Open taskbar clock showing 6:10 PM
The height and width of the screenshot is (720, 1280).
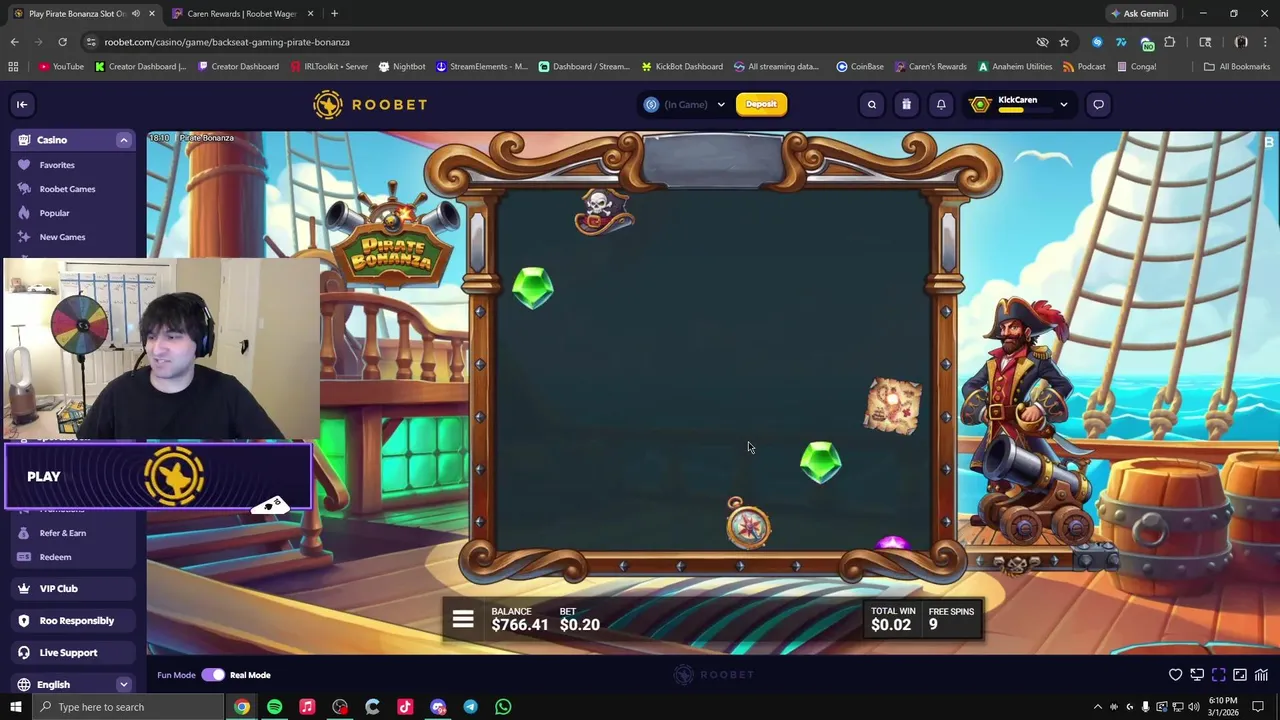coord(1222,706)
